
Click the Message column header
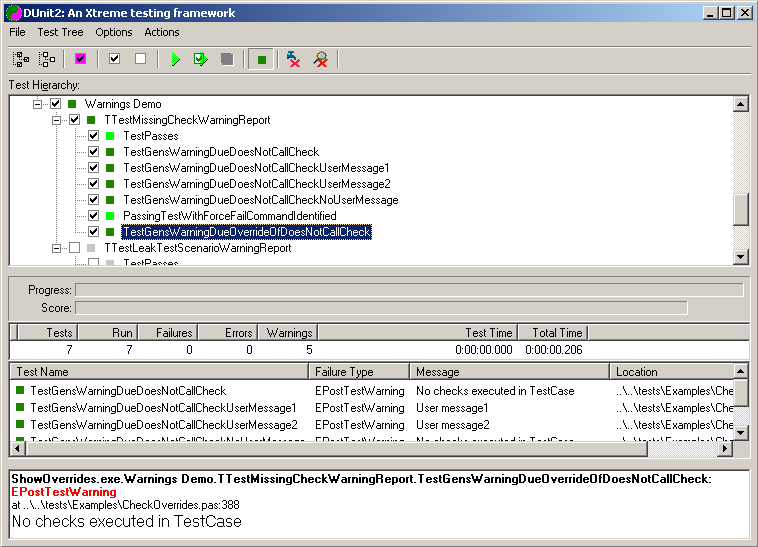click(510, 372)
